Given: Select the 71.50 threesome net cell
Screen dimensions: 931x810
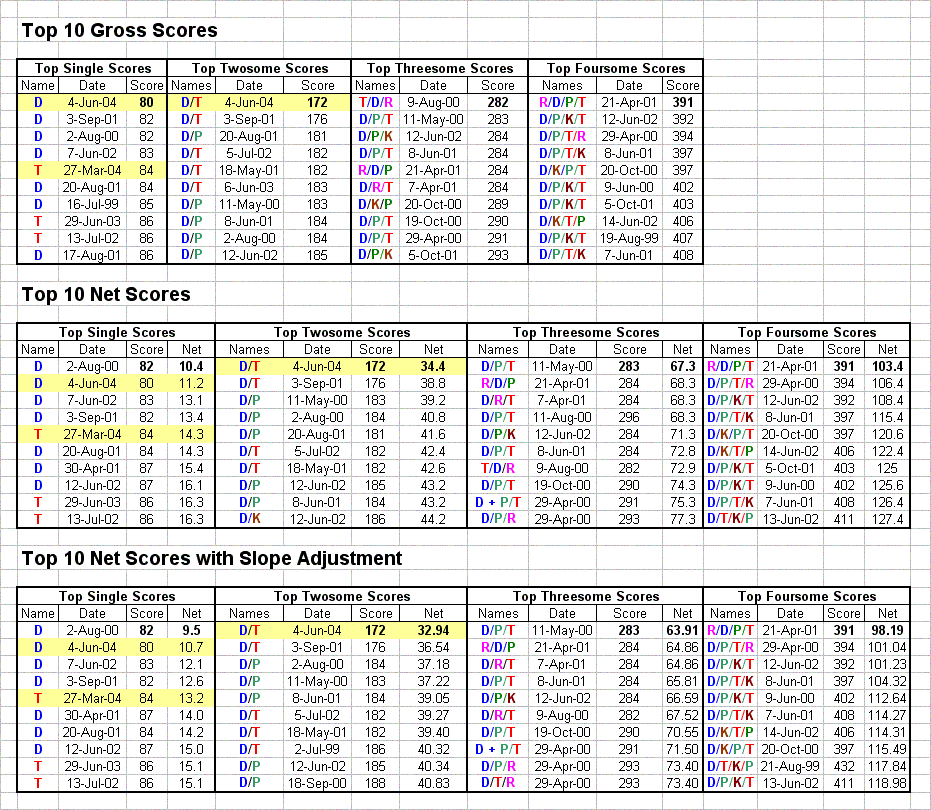Looking at the screenshot, I should 683,749.
